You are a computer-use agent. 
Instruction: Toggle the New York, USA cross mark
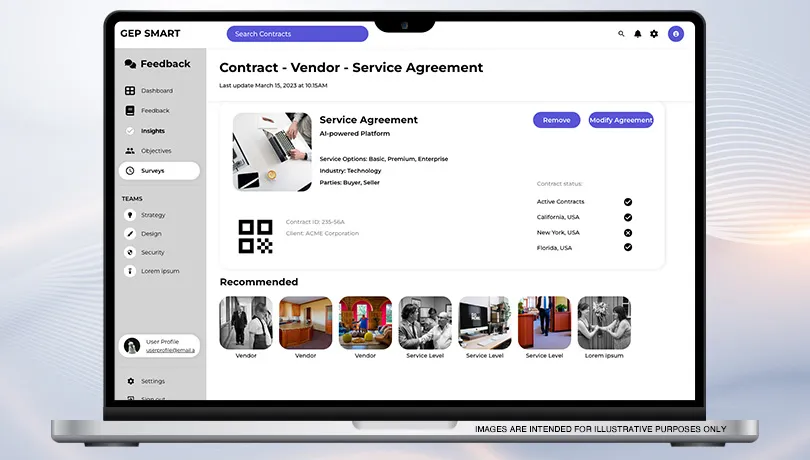click(x=628, y=232)
